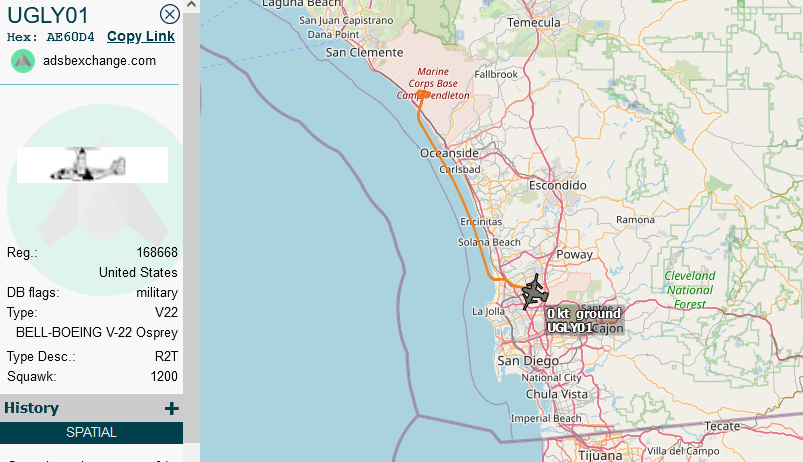This screenshot has width=803, height=462.
Task: Select the Squawk value 1200
Action: tap(164, 376)
